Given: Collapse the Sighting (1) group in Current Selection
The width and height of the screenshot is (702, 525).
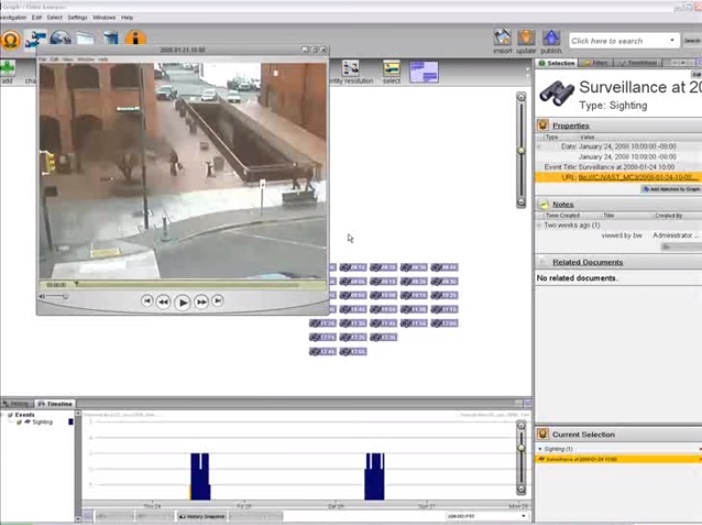Looking at the screenshot, I should pos(540,448).
